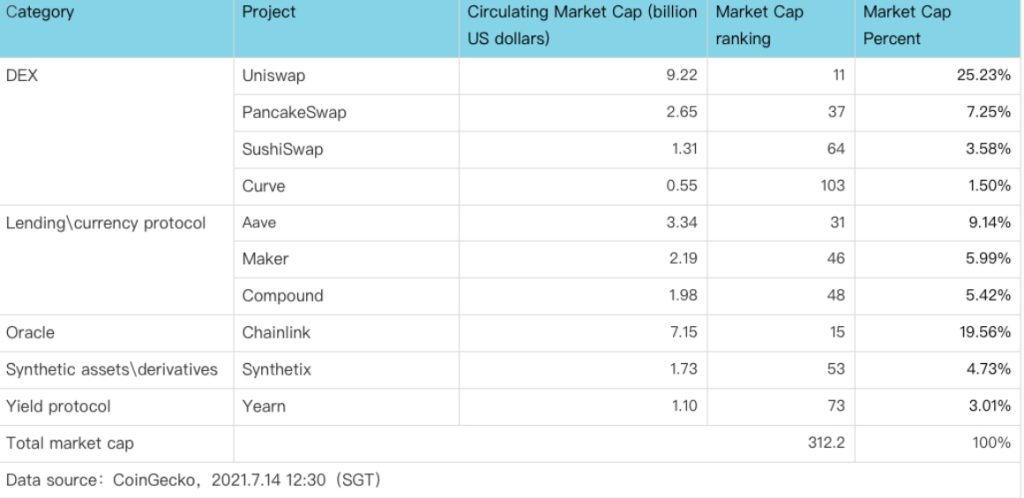This screenshot has width=1024, height=498.
Task: Click the Lending\currency protocol category cell
Action: pyautogui.click(x=106, y=223)
